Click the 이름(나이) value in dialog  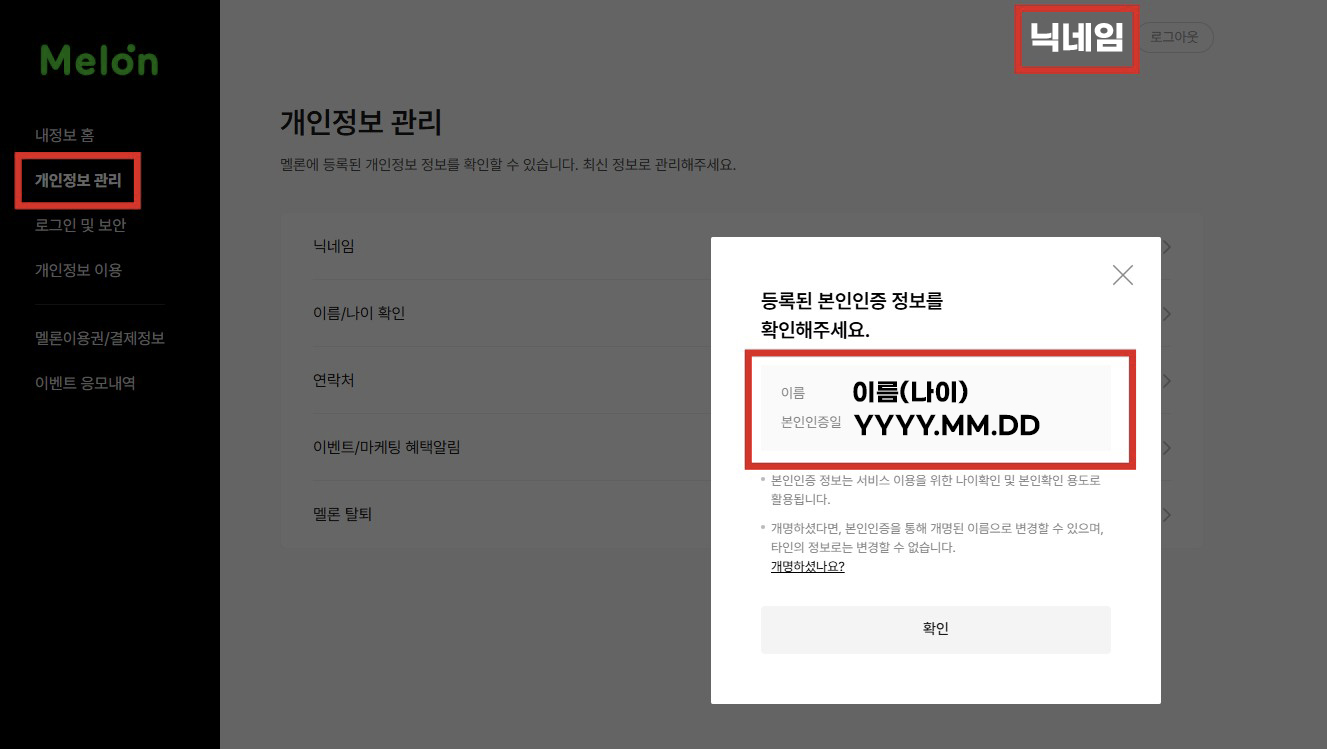pos(910,392)
